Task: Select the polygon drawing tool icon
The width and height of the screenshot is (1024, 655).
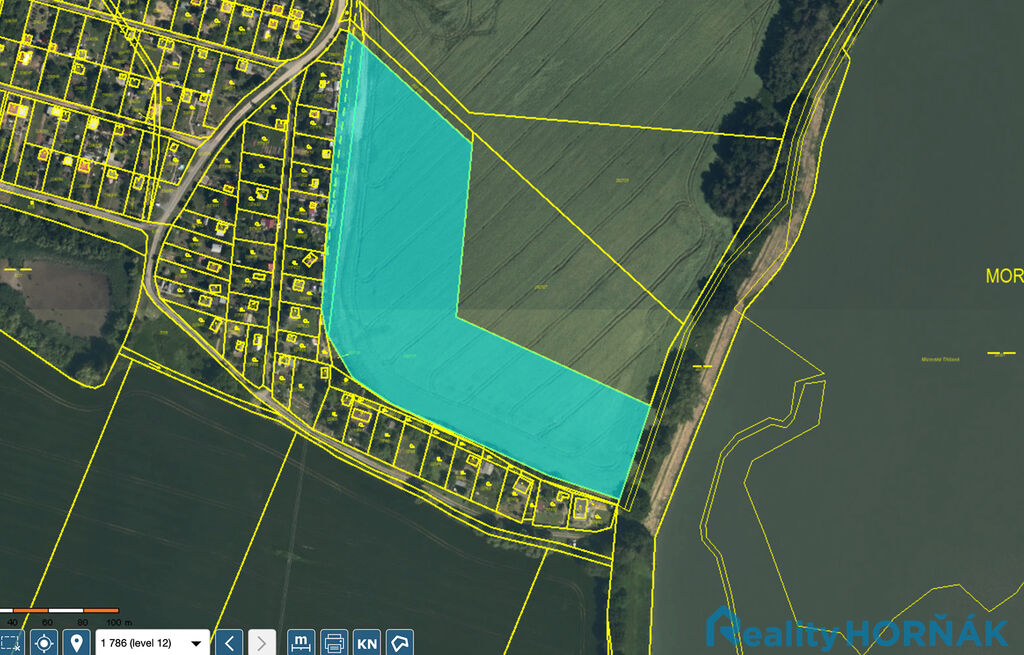Action: click(400, 643)
